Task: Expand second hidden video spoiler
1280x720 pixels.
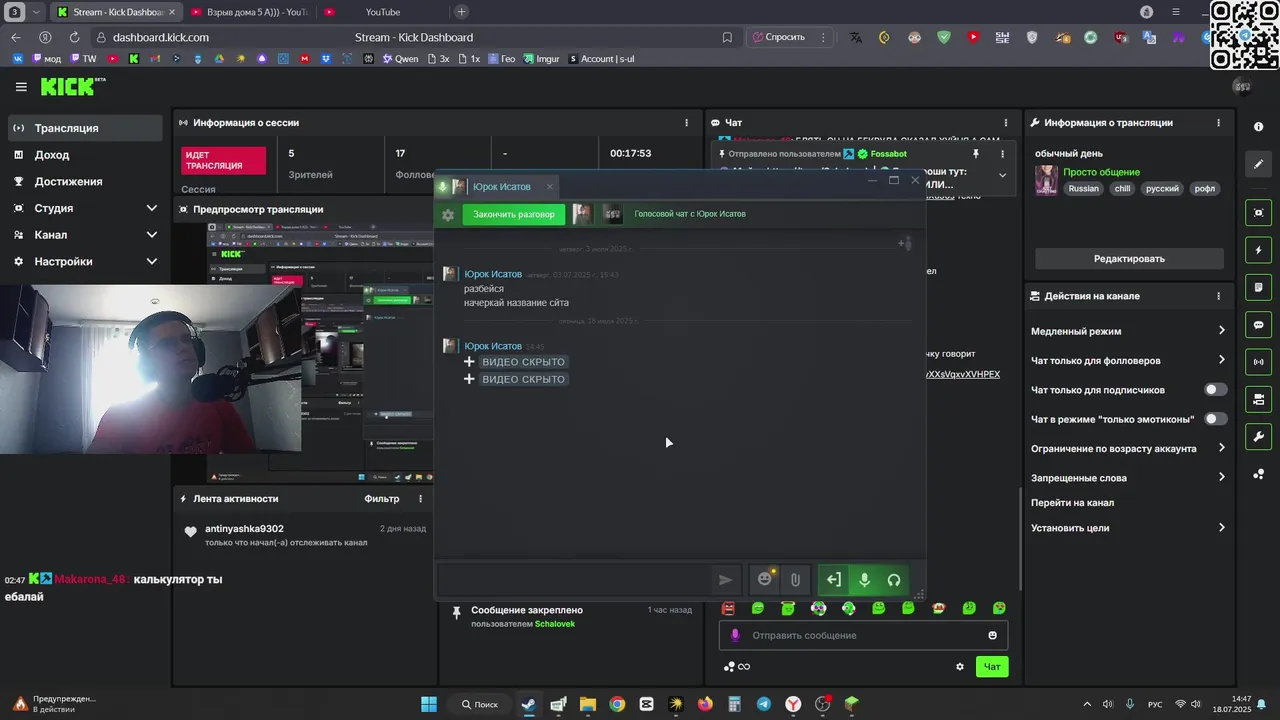Action: tap(515, 379)
